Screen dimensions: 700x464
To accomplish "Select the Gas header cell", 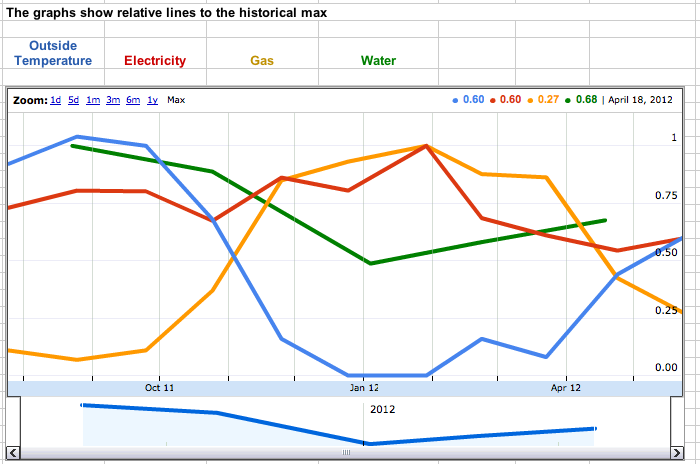I will point(262,61).
